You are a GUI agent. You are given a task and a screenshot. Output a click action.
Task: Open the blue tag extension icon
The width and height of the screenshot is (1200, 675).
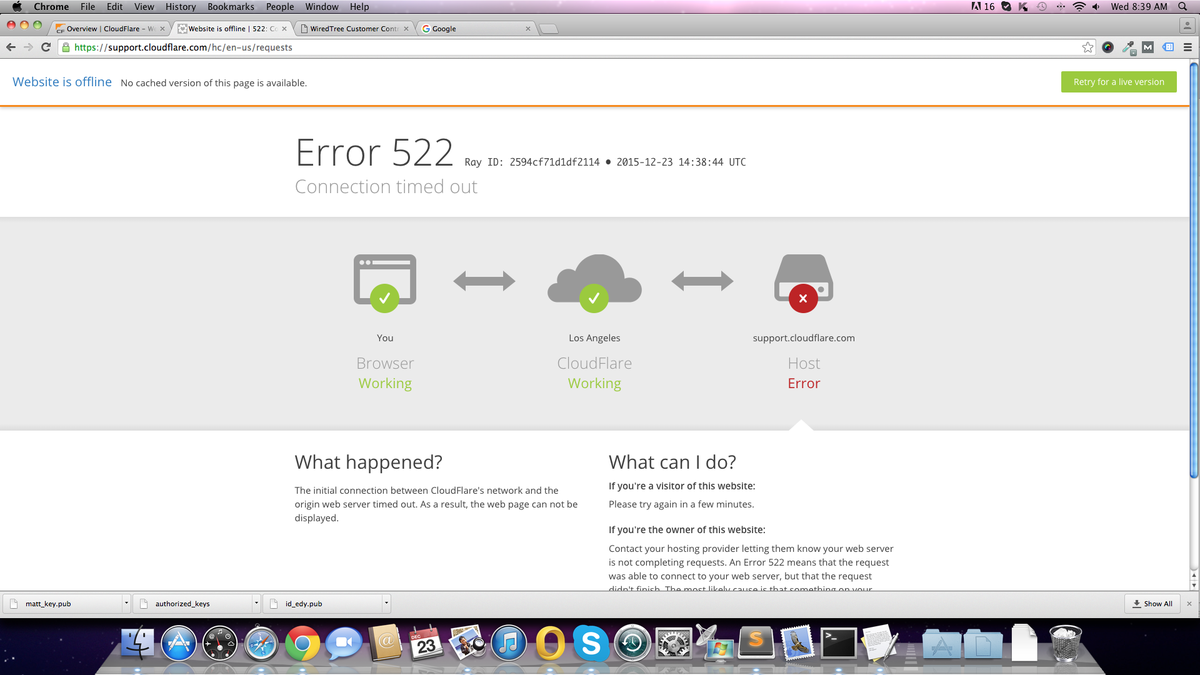click(x=1167, y=47)
